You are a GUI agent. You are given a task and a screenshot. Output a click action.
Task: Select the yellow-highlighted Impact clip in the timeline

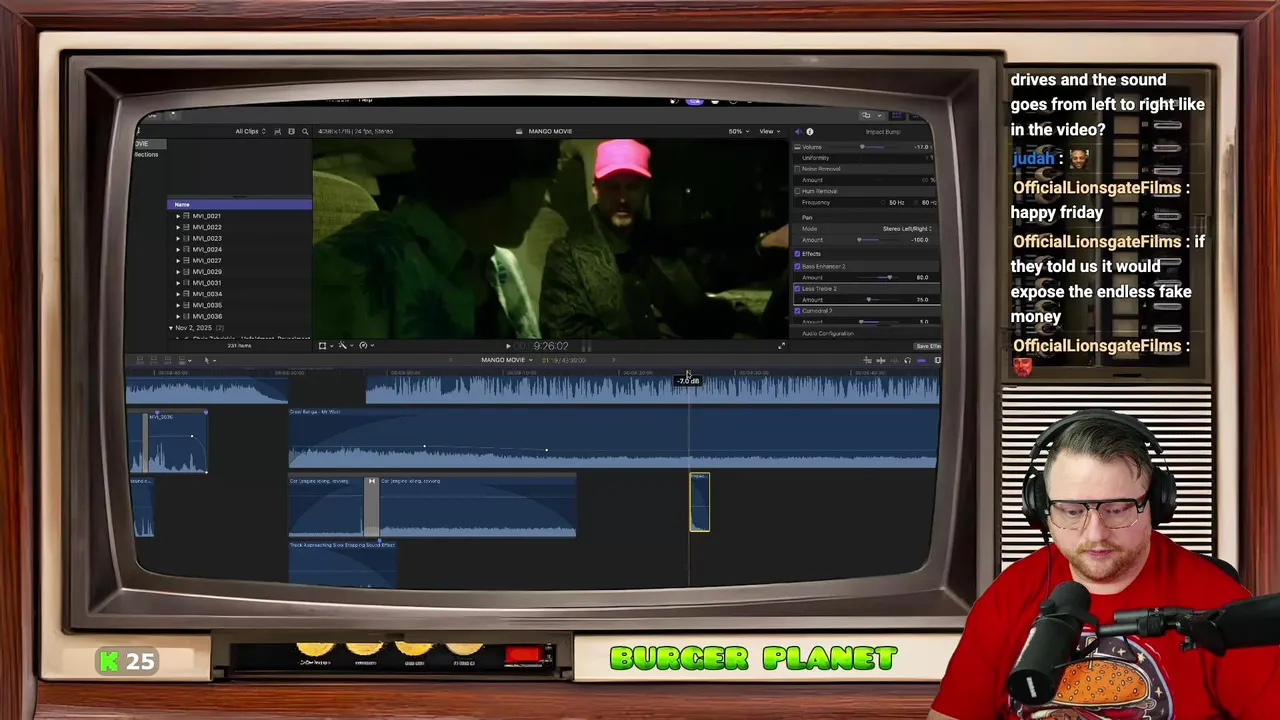tap(700, 502)
